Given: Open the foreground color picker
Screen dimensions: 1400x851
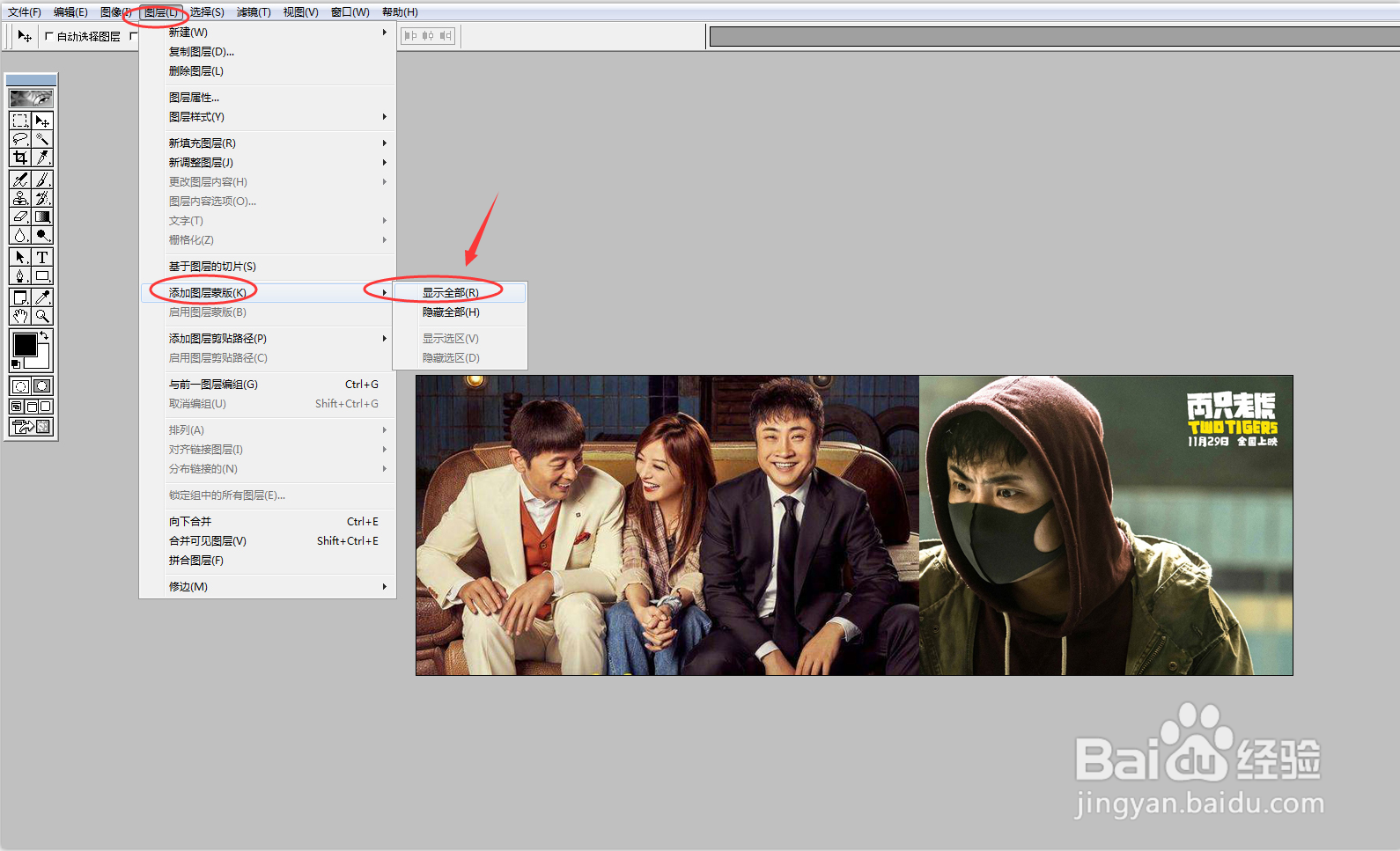Looking at the screenshot, I should (25, 344).
